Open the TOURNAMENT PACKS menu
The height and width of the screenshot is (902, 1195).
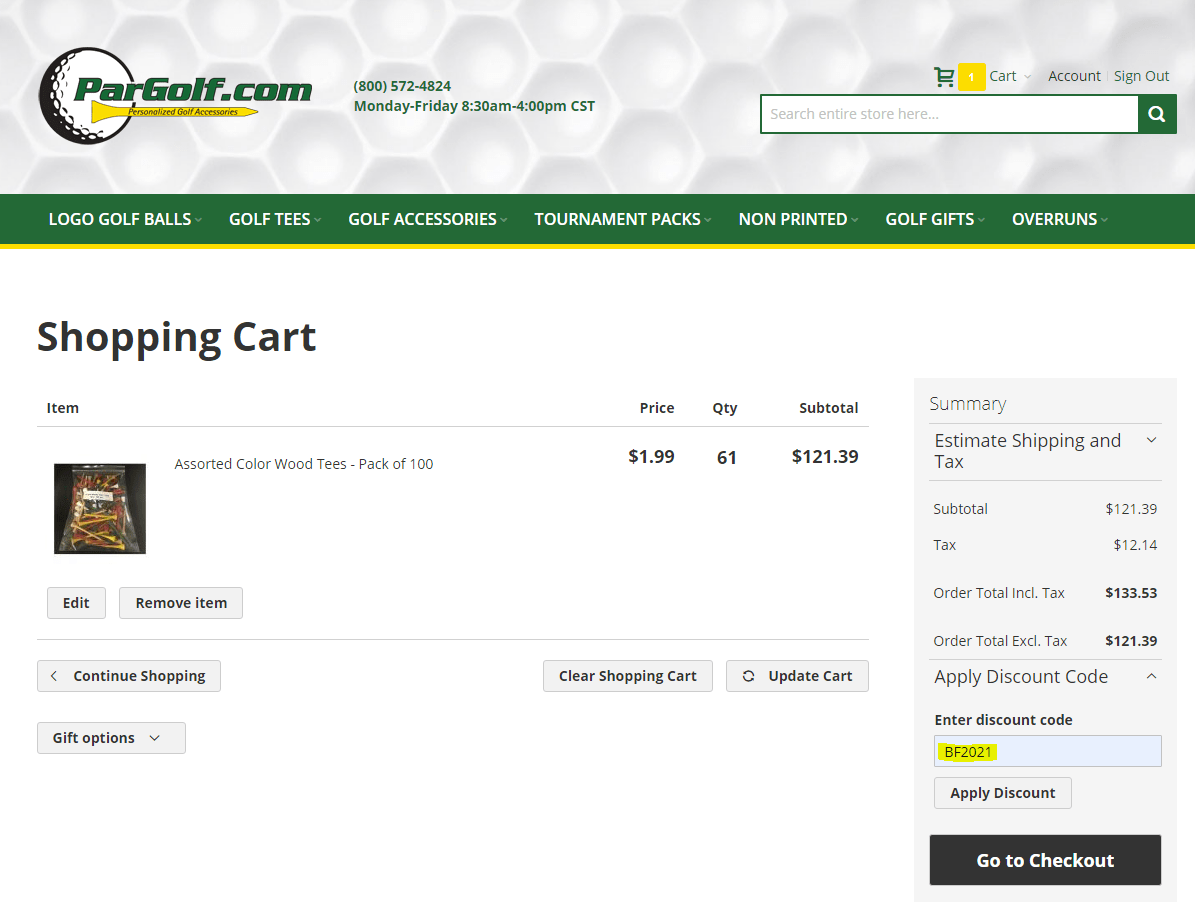tap(617, 219)
